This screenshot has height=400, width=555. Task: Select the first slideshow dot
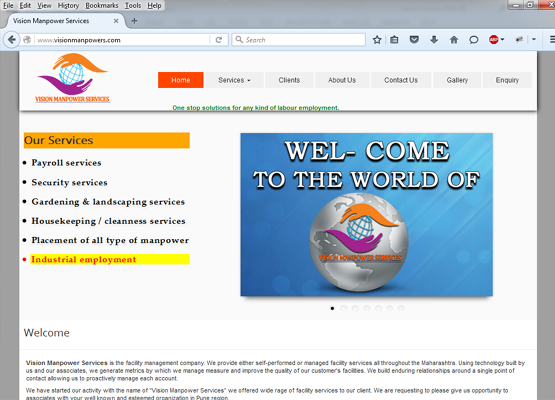click(332, 308)
